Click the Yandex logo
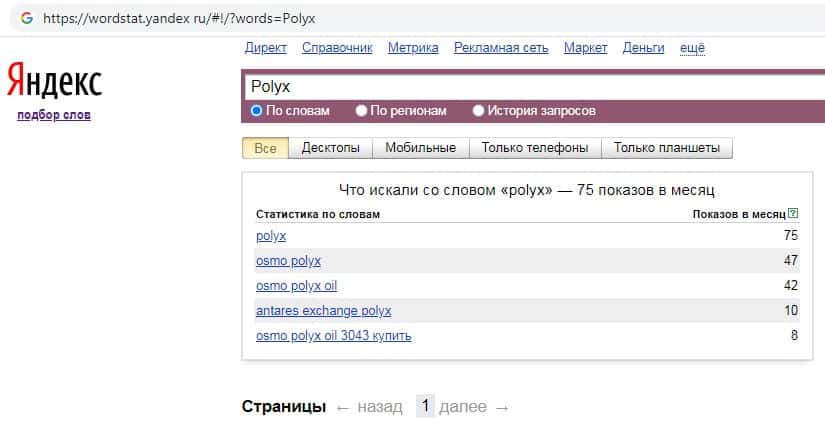The height and width of the screenshot is (444, 825). (54, 81)
